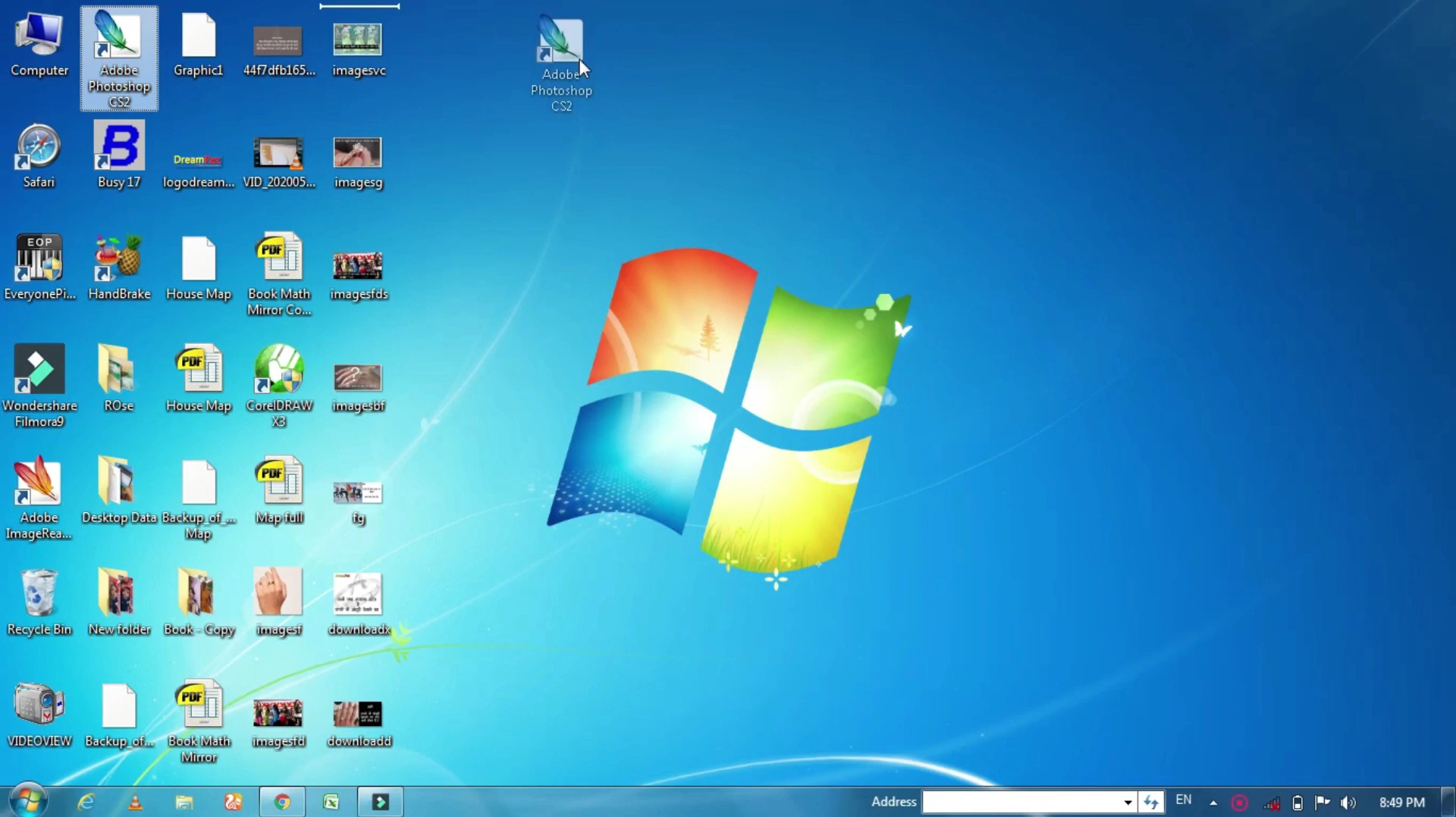Launch Internet Explorer from taskbar
The width and height of the screenshot is (1456, 817).
click(x=86, y=802)
